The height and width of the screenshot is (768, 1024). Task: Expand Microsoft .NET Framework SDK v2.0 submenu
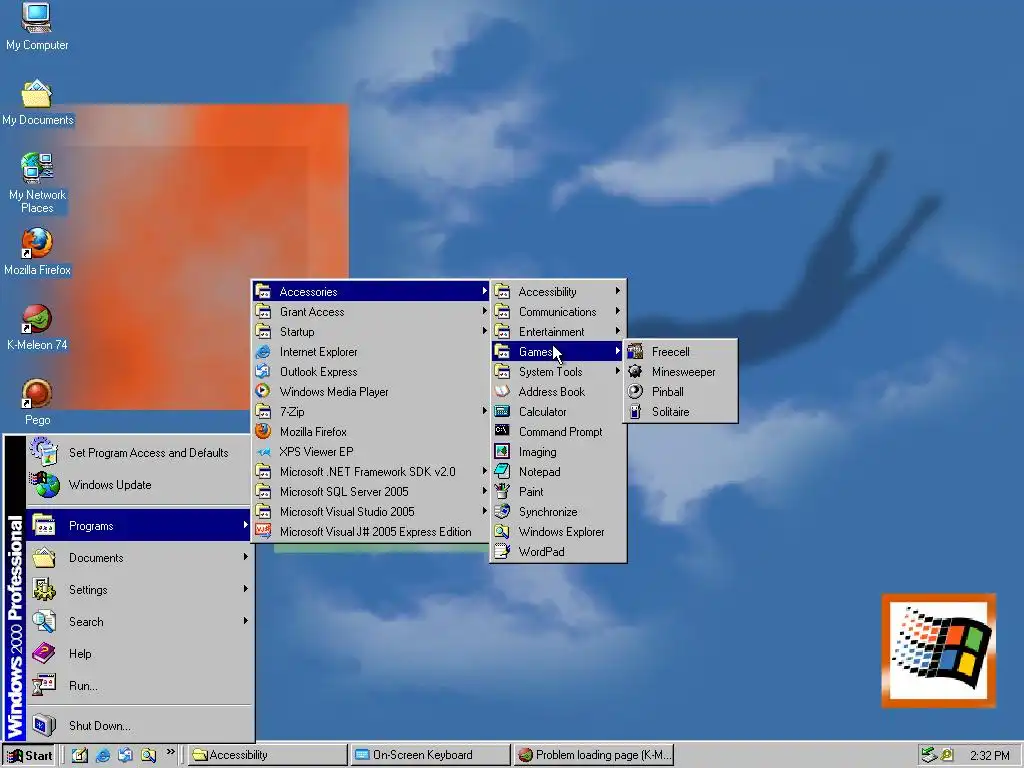371,472
